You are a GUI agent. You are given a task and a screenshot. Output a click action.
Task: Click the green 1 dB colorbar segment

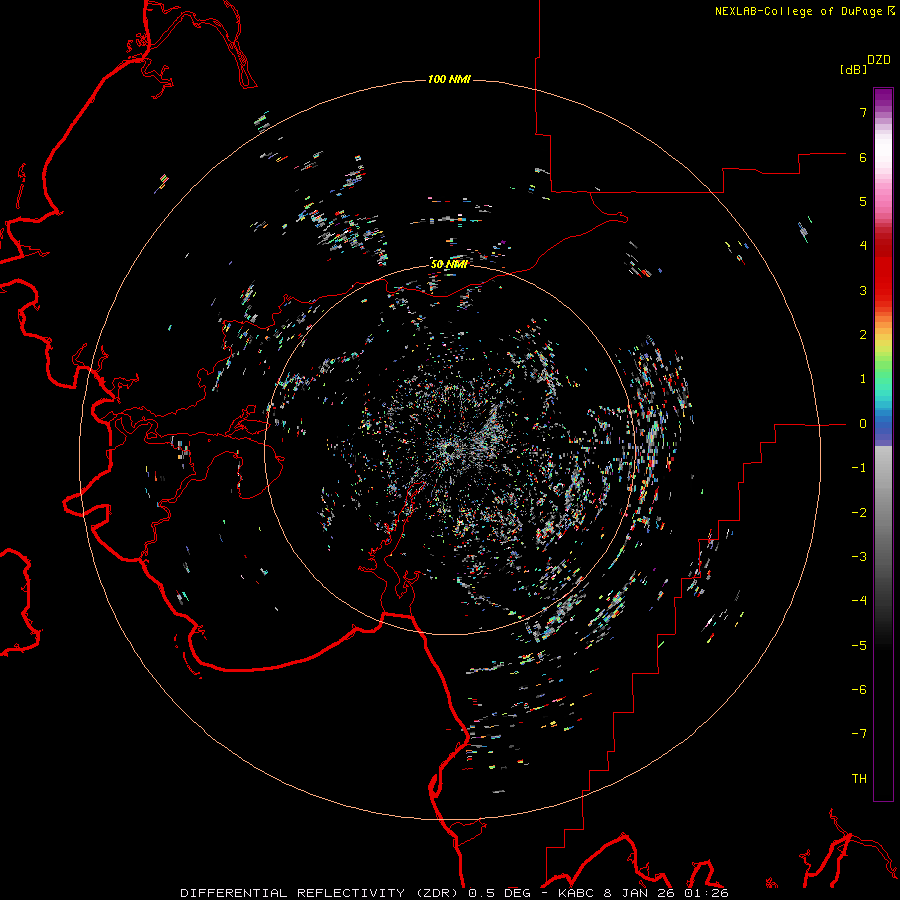pyautogui.click(x=883, y=376)
